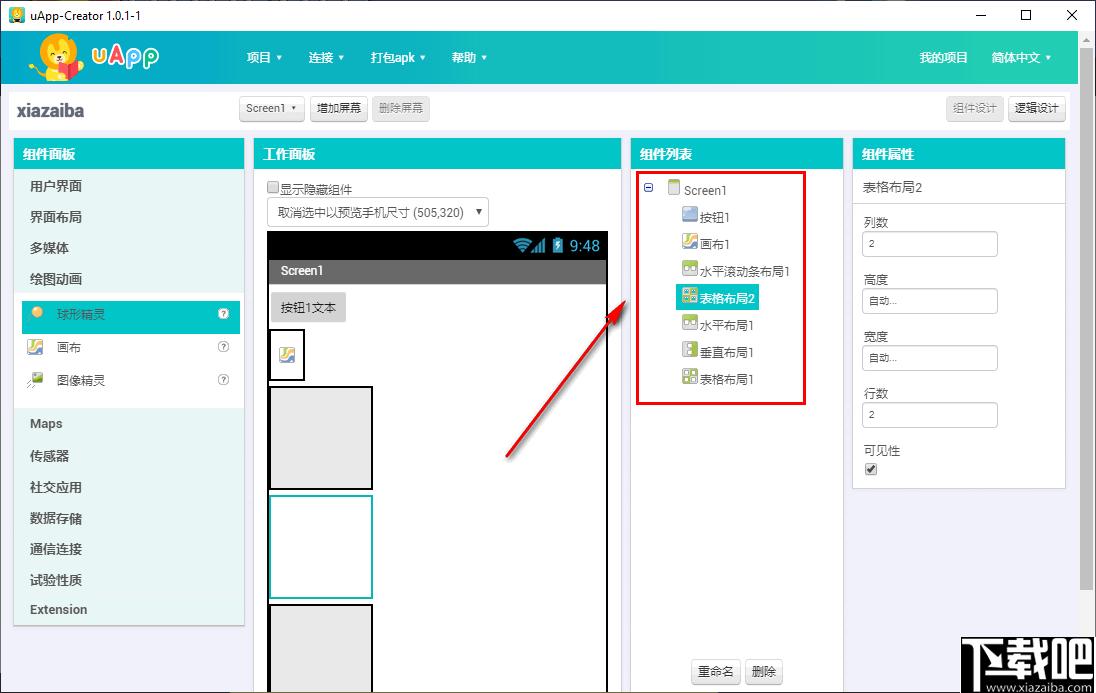Open help for 画布 component
Viewport: 1096px width, 693px height.
click(x=224, y=347)
